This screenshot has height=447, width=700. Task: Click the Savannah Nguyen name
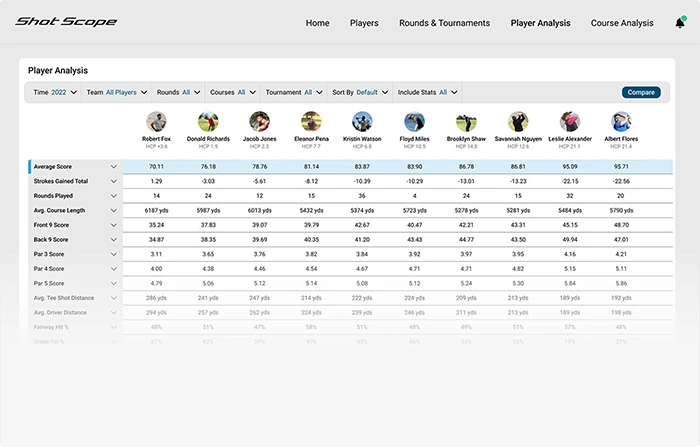point(518,139)
